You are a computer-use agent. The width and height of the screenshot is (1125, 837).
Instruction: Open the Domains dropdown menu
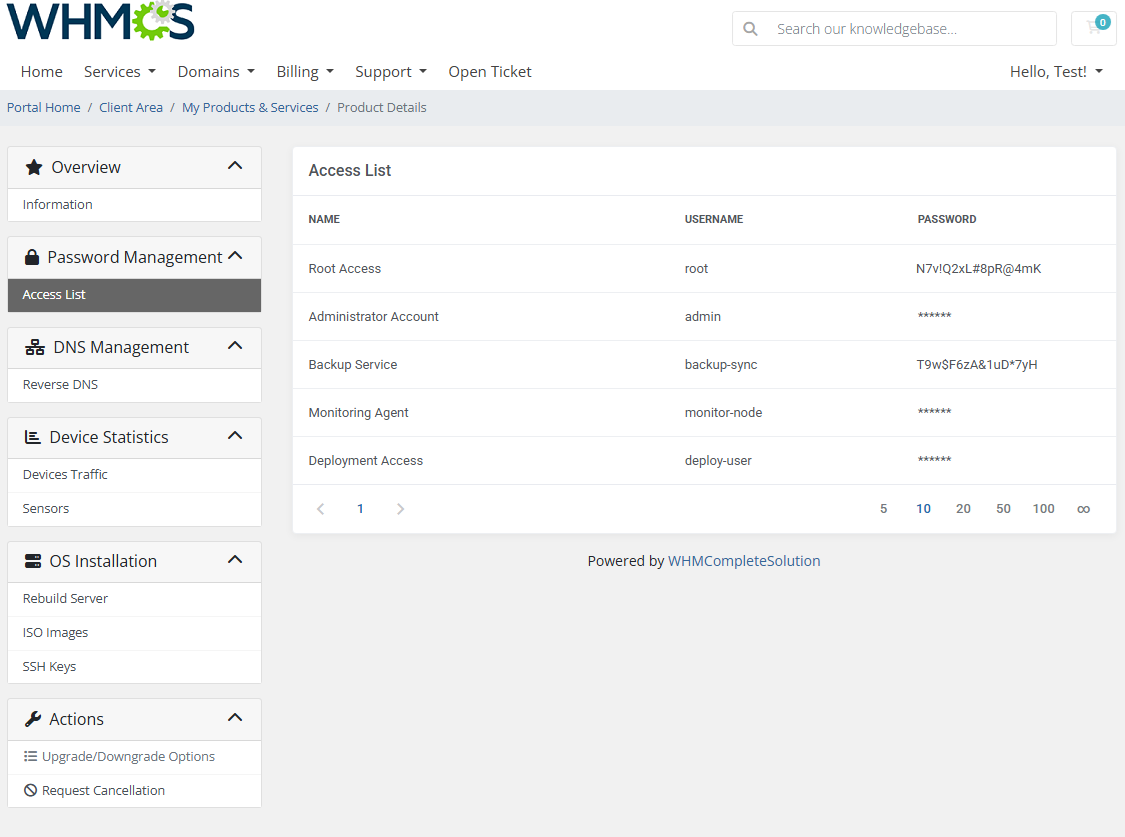216,72
